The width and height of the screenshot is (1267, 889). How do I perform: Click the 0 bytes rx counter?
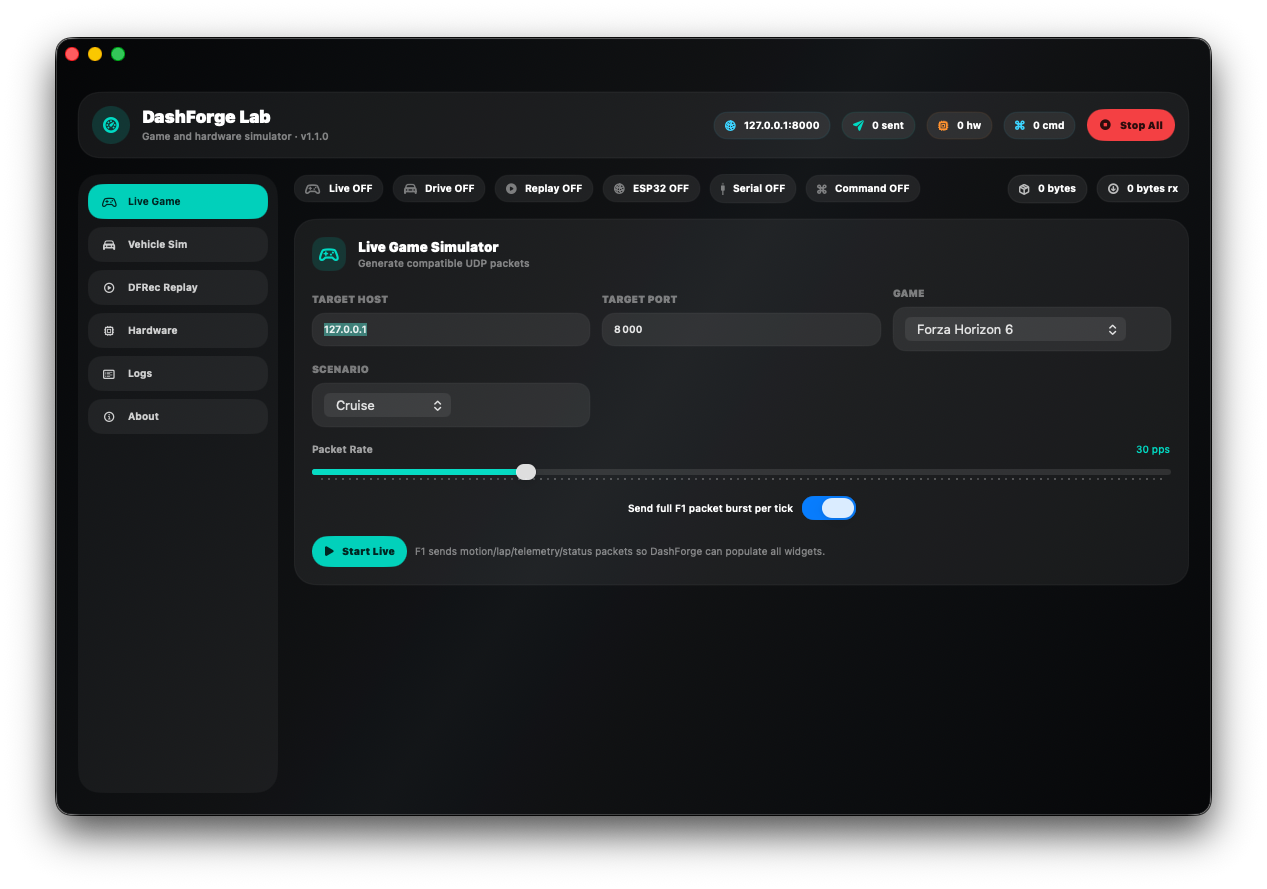pos(1143,188)
